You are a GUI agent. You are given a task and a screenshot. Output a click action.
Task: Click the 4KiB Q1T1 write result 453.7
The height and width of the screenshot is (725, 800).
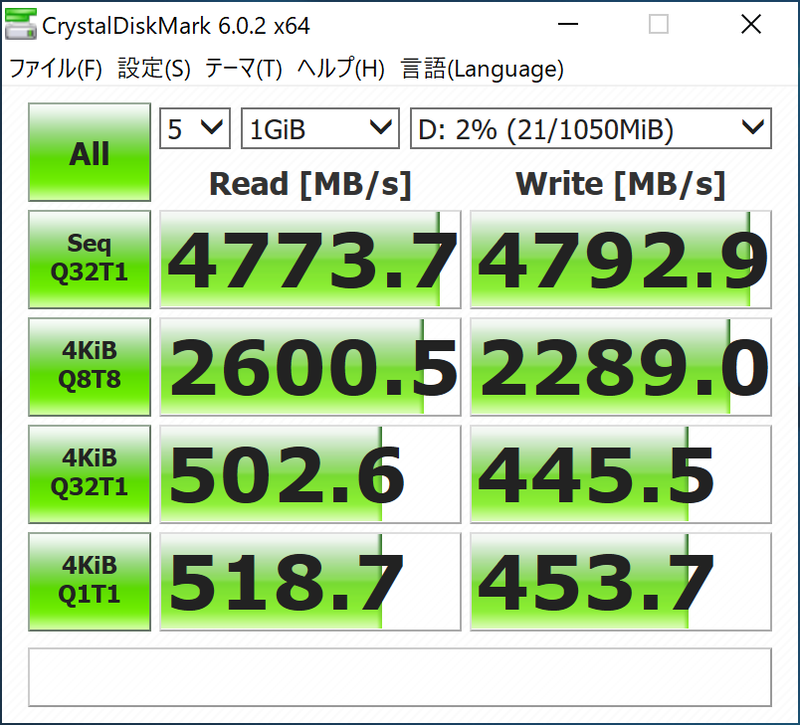(x=620, y=582)
